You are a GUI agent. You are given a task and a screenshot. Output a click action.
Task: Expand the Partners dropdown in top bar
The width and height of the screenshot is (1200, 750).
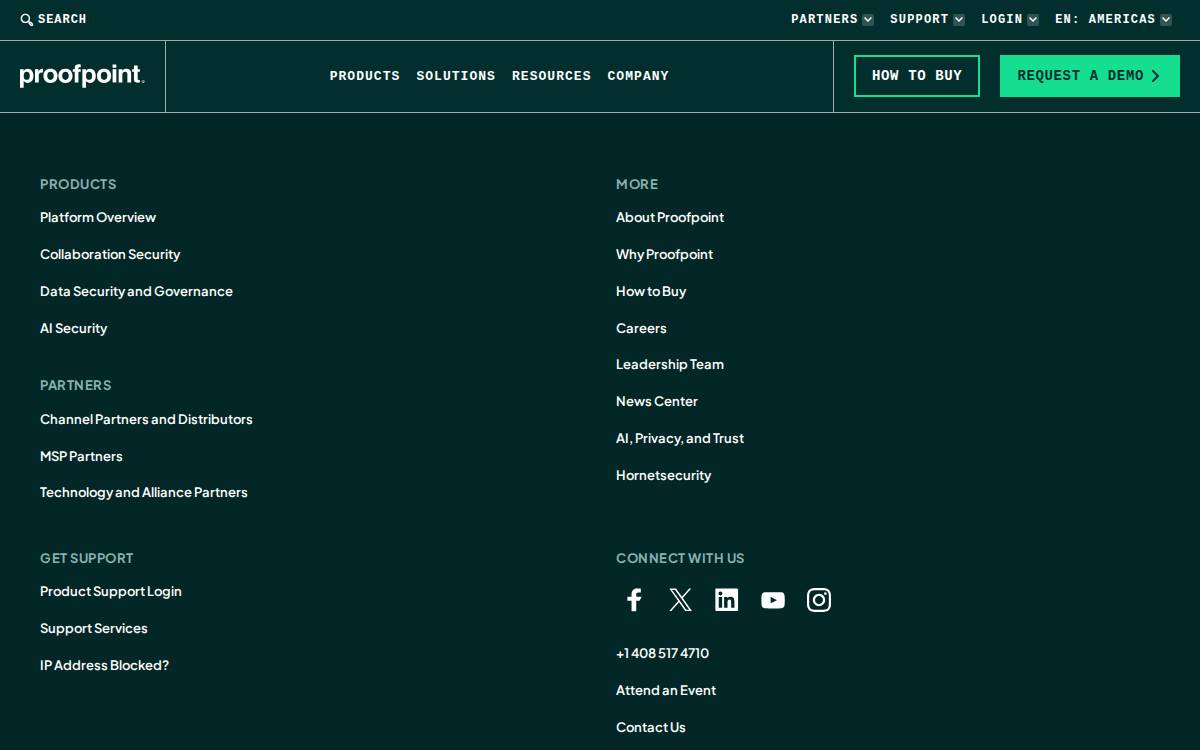[x=832, y=19]
